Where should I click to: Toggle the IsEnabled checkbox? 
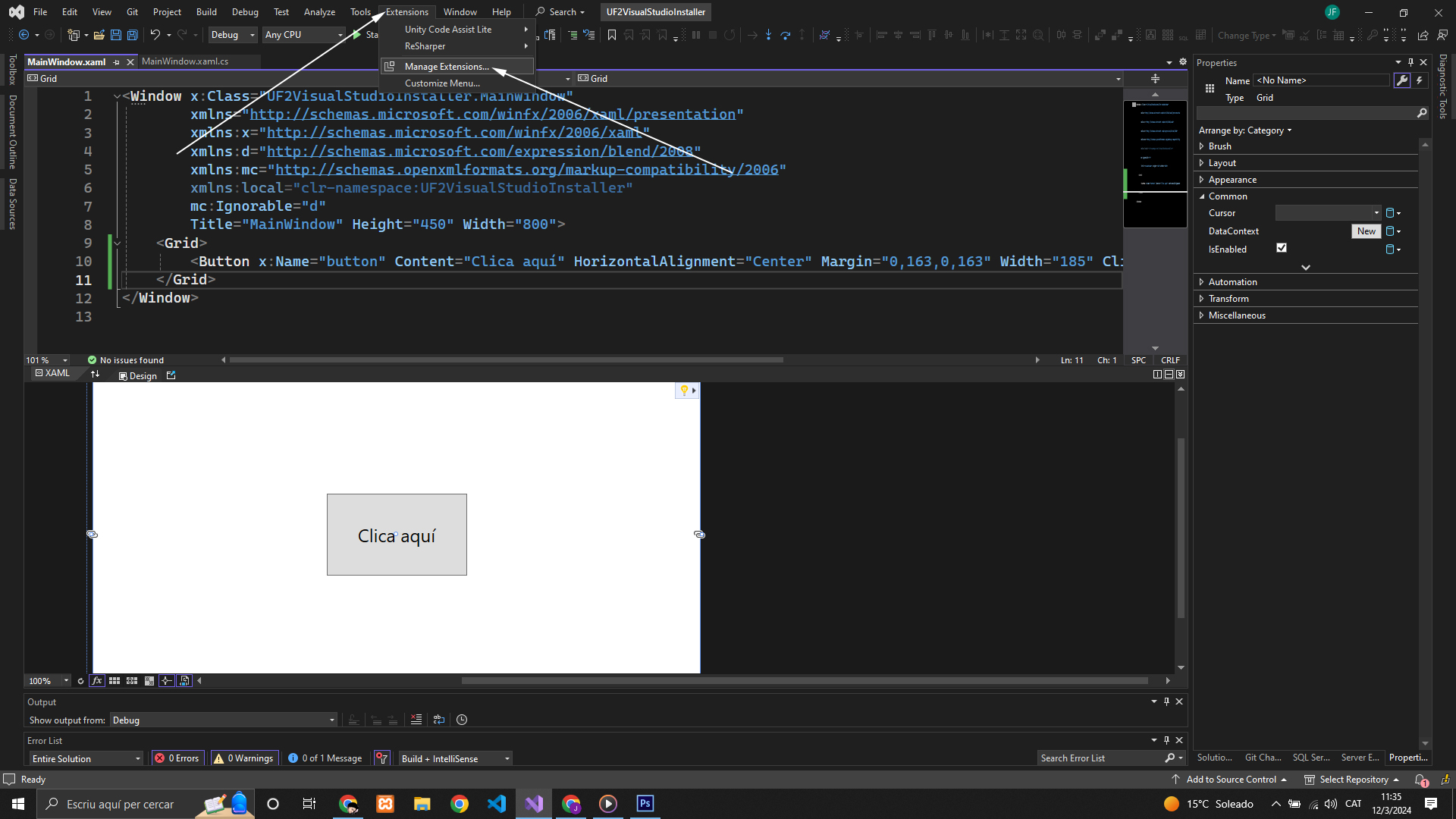click(1282, 248)
